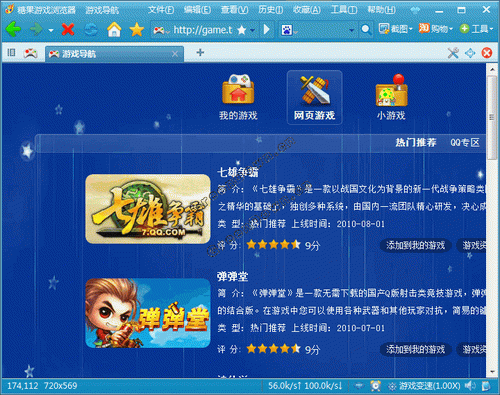Open the 收藏(A) menu
The height and width of the screenshot is (395, 500).
coord(307,10)
